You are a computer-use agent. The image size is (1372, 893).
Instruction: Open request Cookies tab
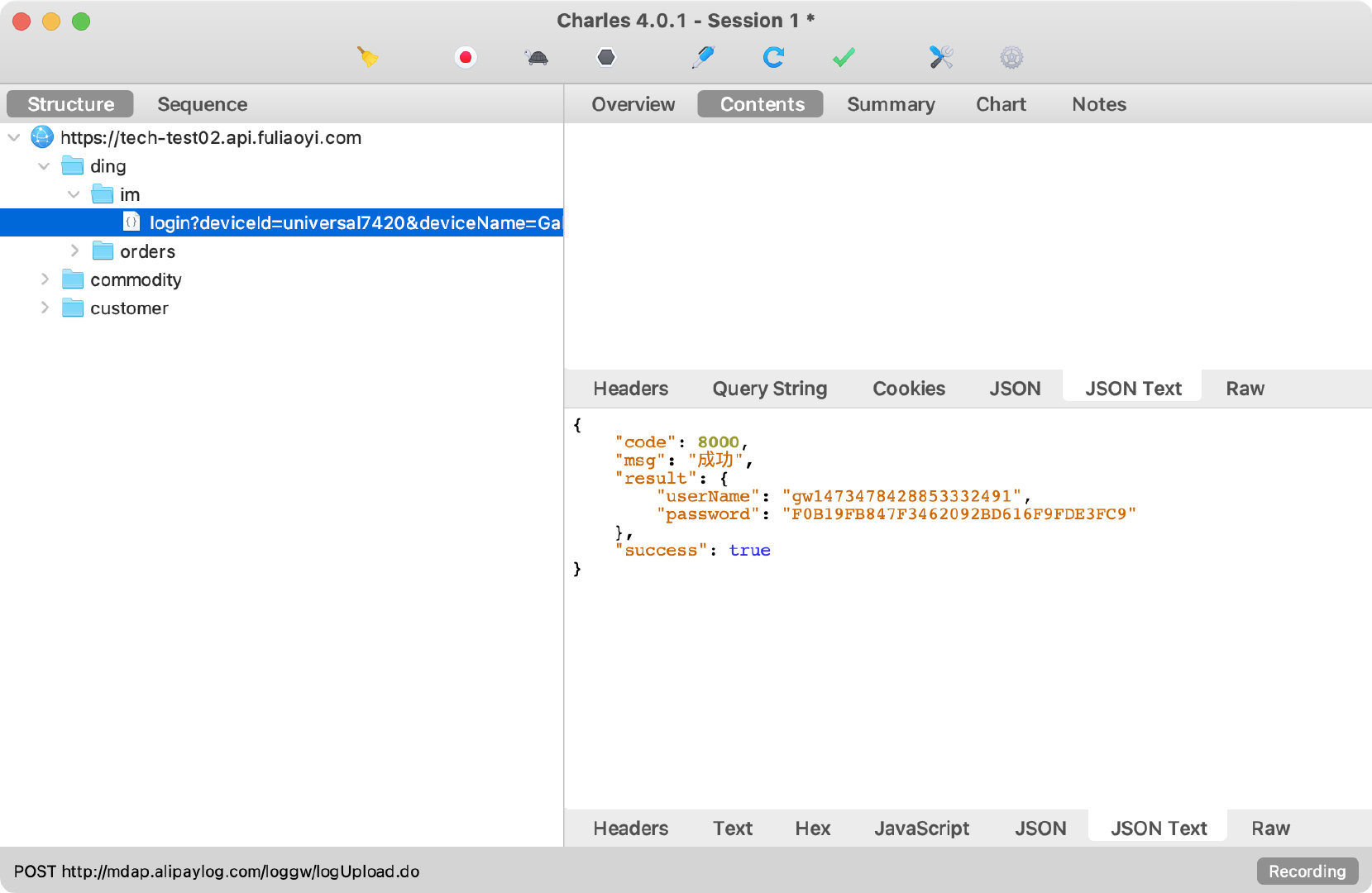909,389
